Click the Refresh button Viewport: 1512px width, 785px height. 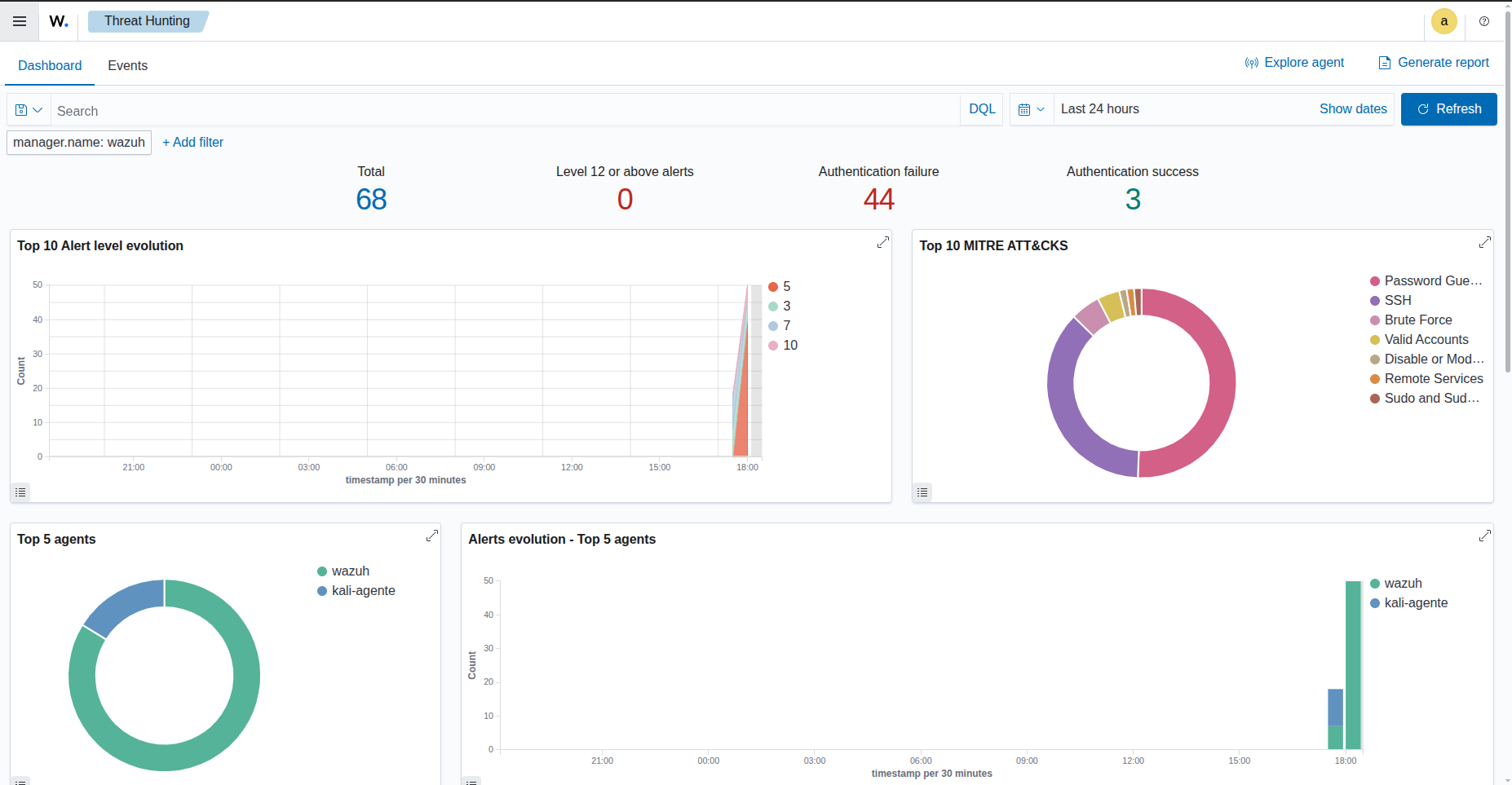(1449, 109)
